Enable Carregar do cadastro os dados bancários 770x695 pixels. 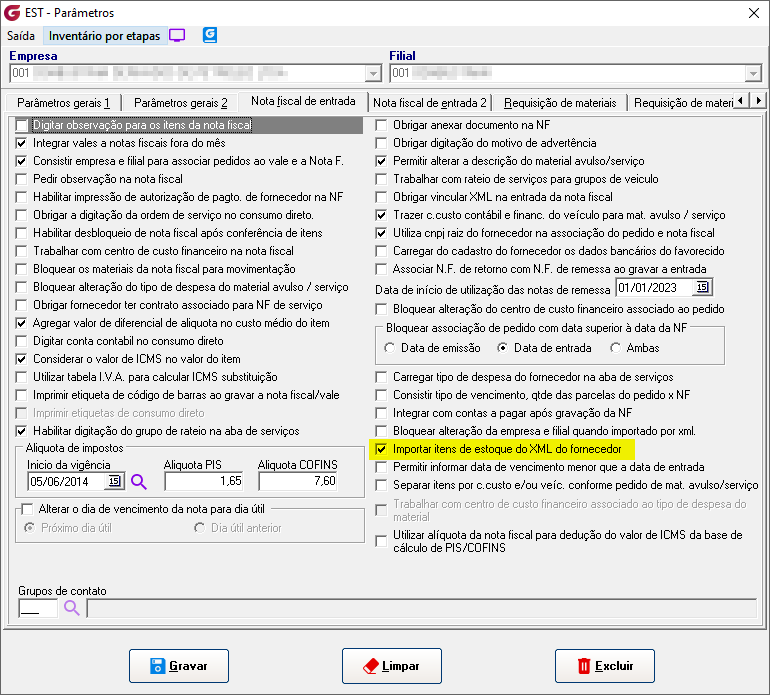381,251
